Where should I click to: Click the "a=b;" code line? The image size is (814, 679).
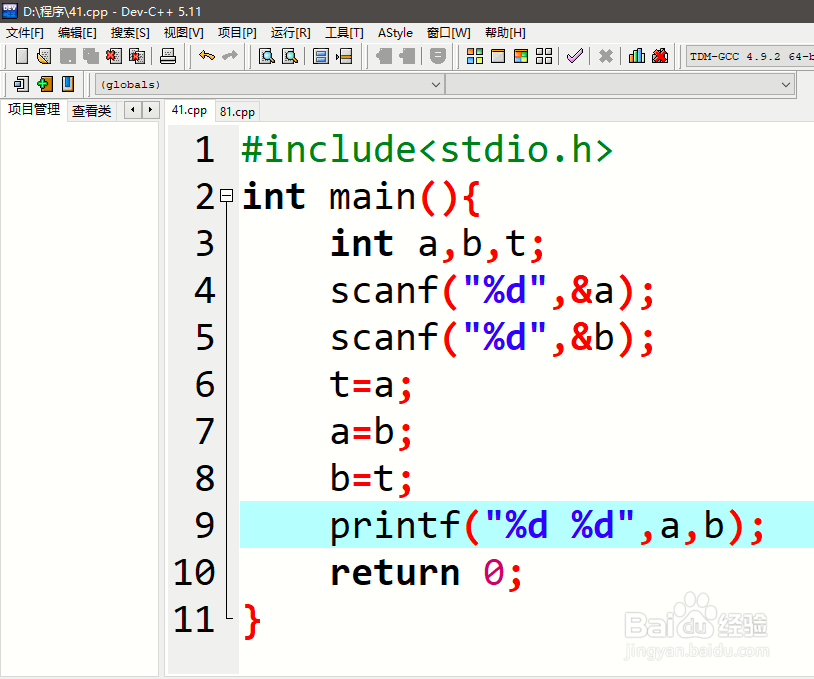point(371,431)
